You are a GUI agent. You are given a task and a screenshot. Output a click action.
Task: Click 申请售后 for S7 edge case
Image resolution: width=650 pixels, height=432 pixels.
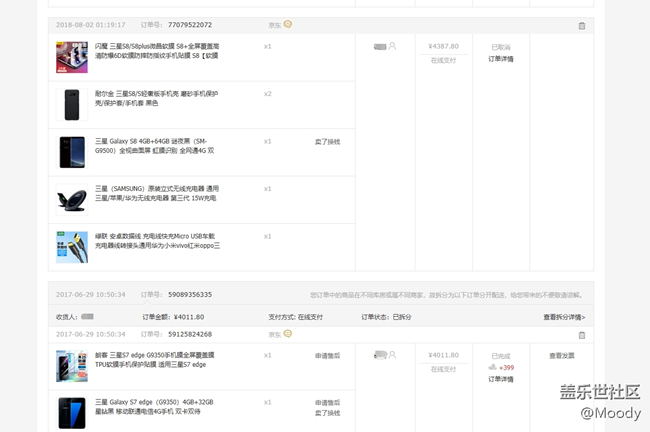tap(327, 355)
